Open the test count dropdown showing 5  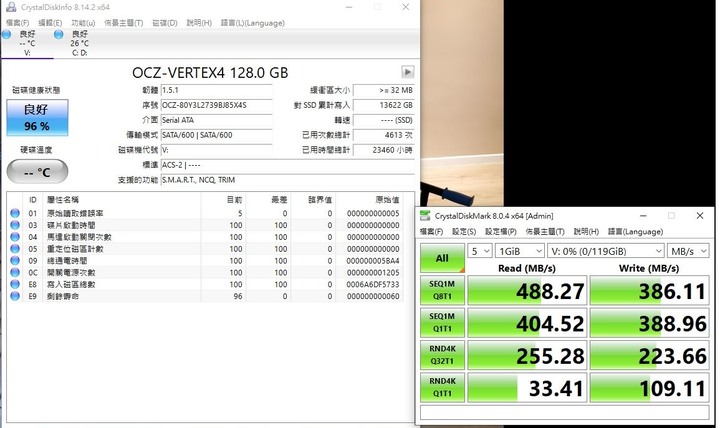[480, 251]
